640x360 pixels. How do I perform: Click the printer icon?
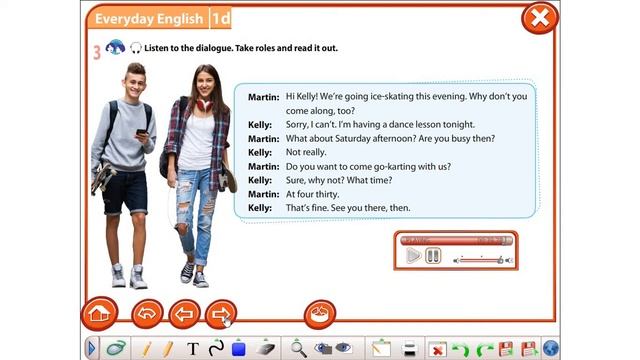(409, 349)
